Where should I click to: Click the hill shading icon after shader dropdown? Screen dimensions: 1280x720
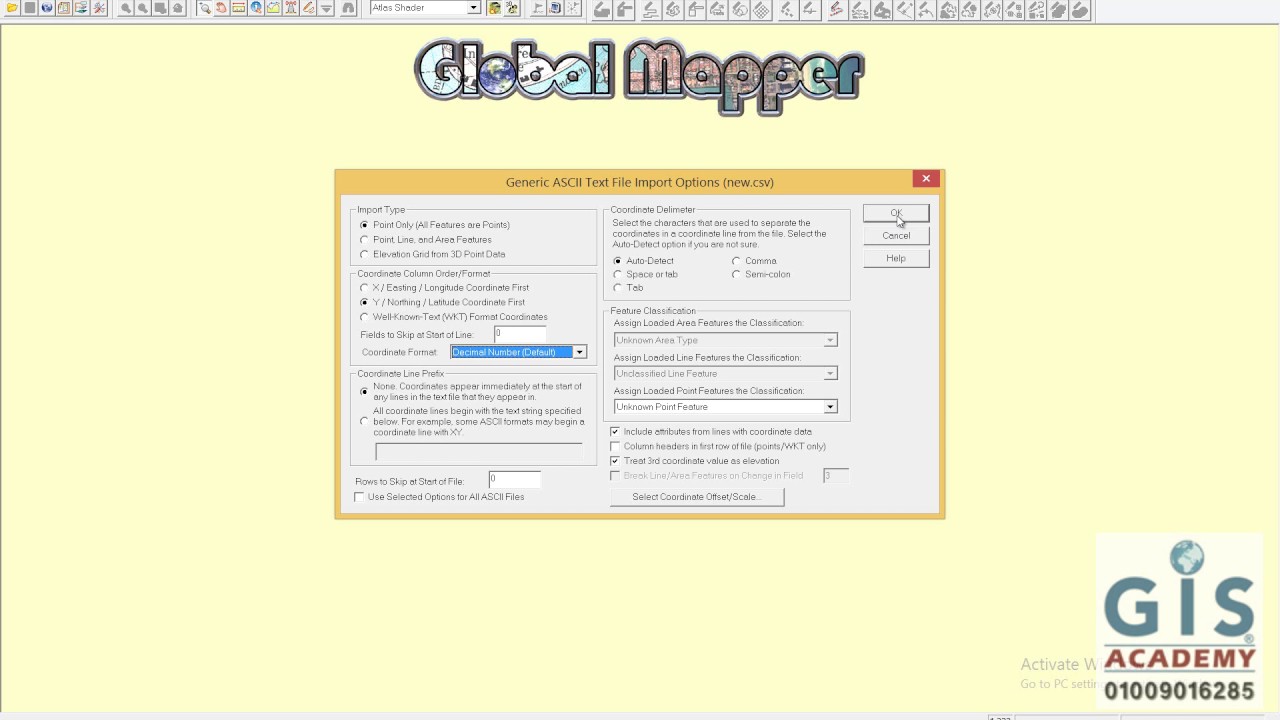tap(494, 8)
